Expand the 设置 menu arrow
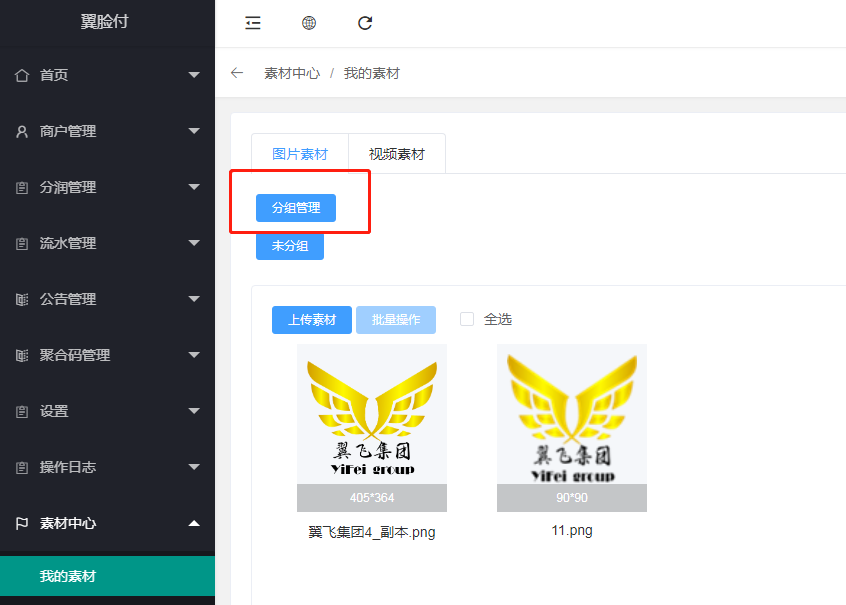The image size is (846, 605). 194,411
